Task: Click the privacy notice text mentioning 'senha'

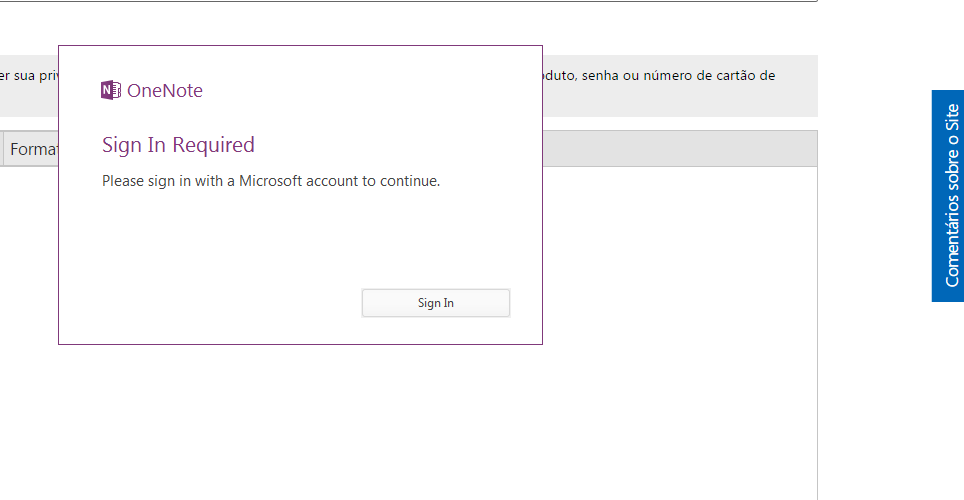Action: [x=658, y=76]
